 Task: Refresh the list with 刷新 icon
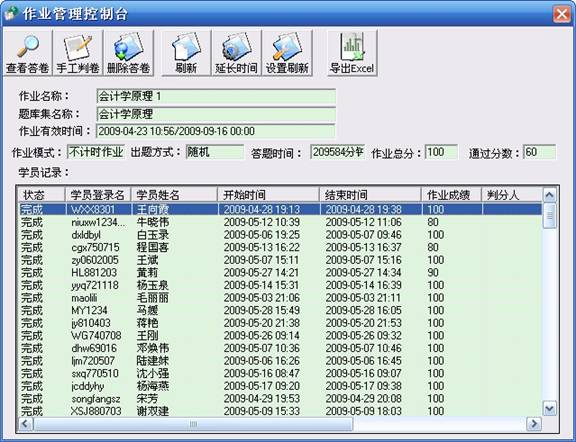(x=186, y=53)
